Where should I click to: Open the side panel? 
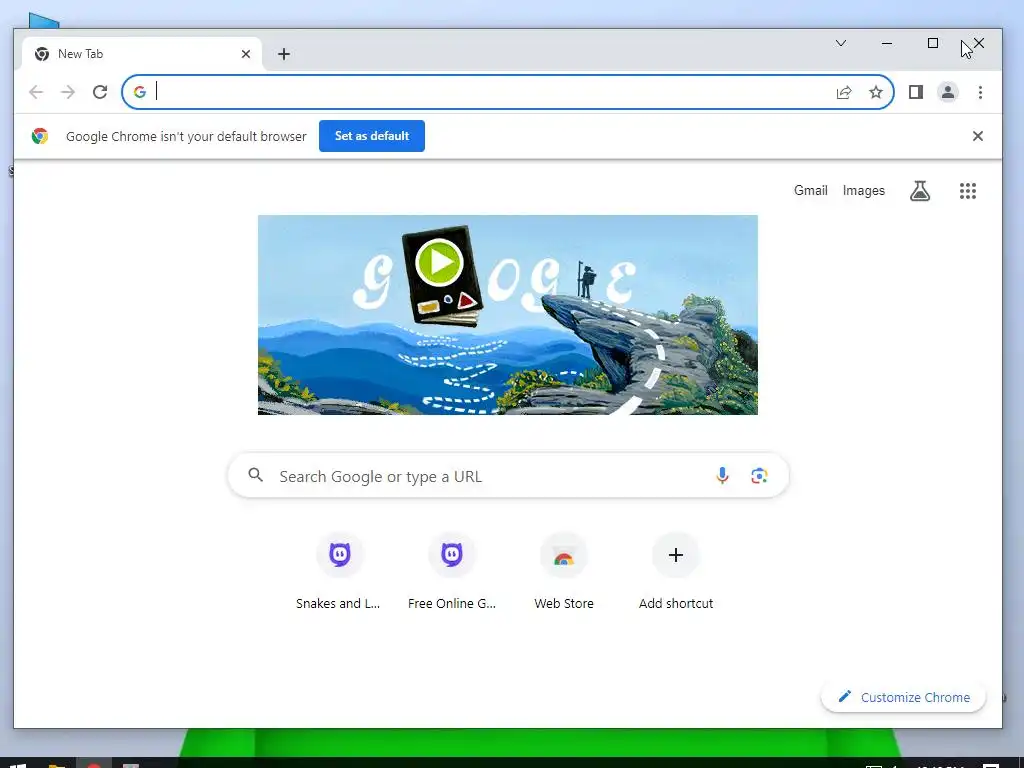pos(916,92)
